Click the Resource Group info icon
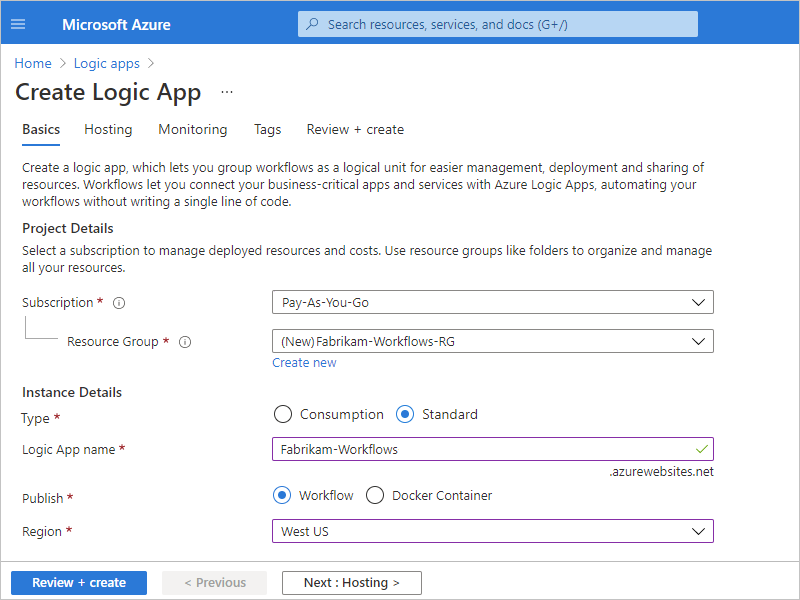This screenshot has height=600, width=800. [x=184, y=342]
